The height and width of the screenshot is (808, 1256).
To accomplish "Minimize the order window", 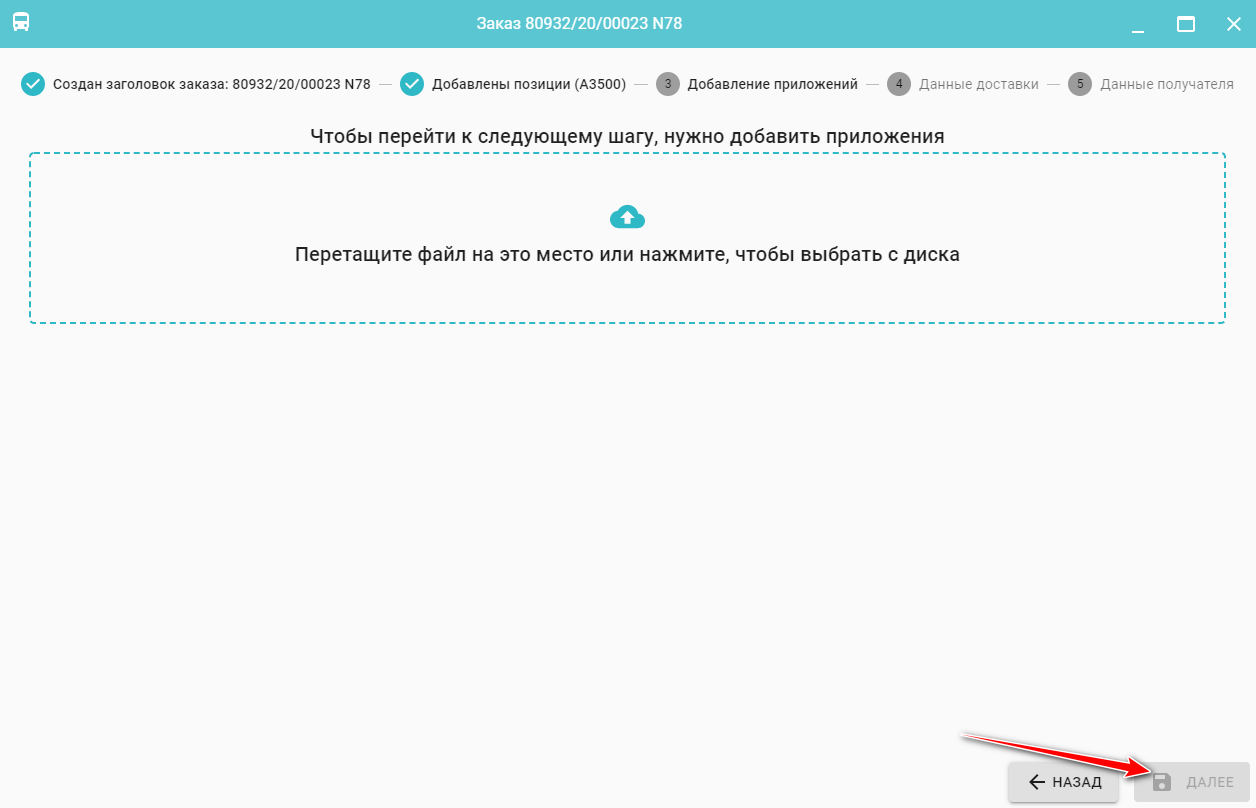I will [x=1137, y=24].
